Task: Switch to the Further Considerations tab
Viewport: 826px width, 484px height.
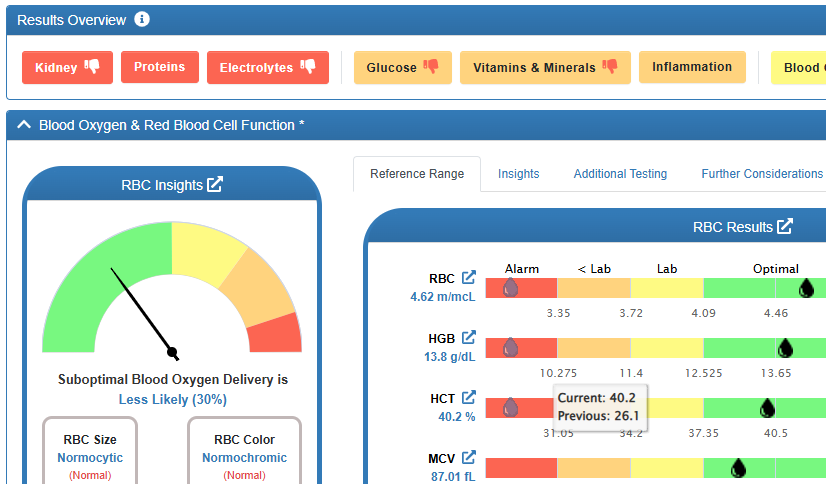Action: point(762,174)
